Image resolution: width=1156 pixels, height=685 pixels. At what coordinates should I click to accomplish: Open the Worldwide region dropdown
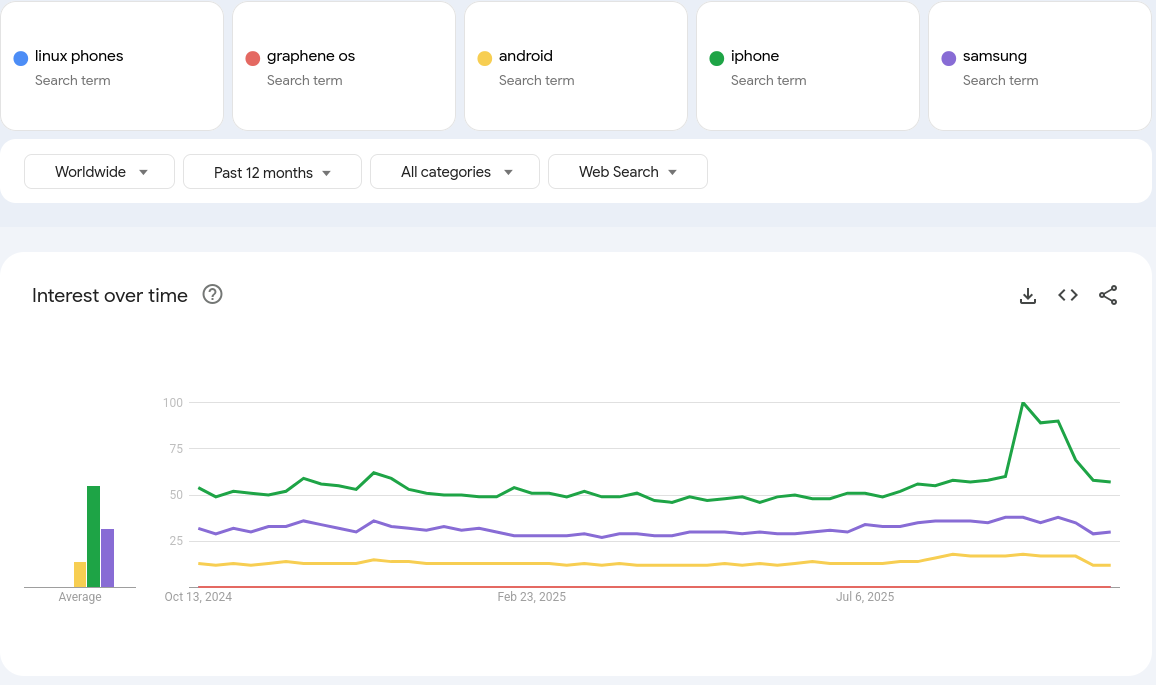[x=100, y=172]
